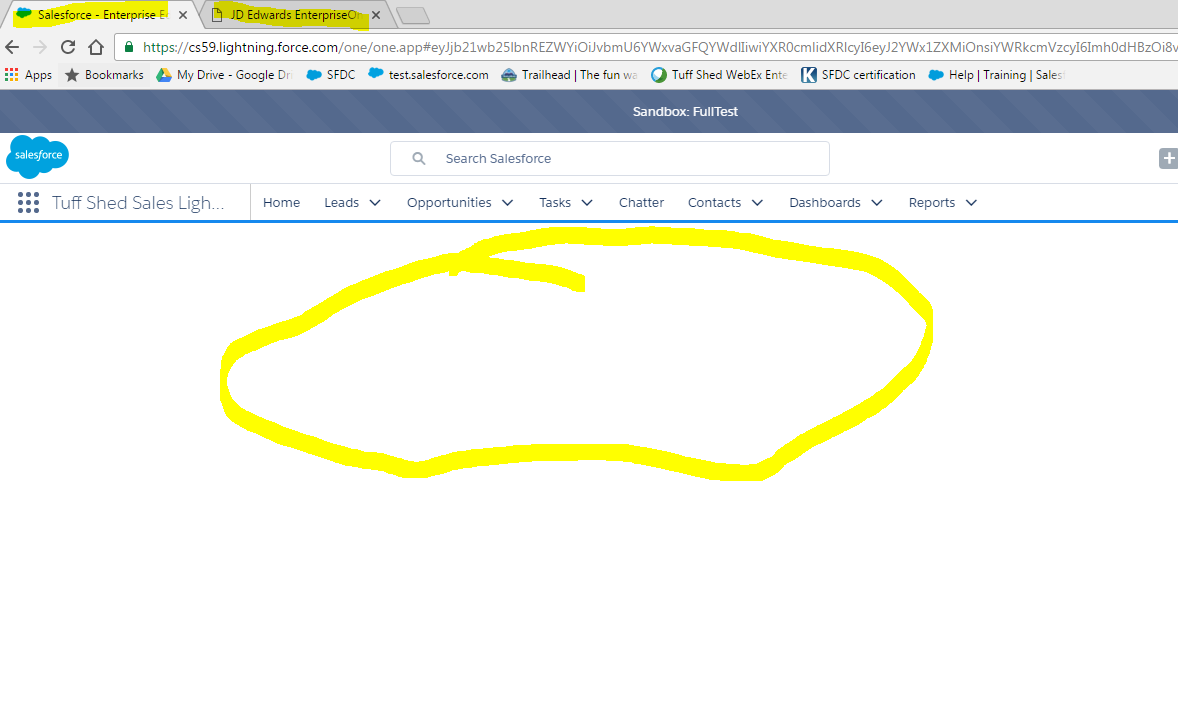The height and width of the screenshot is (705, 1178).
Task: Reload the page with refresh icon
Action: 68,47
